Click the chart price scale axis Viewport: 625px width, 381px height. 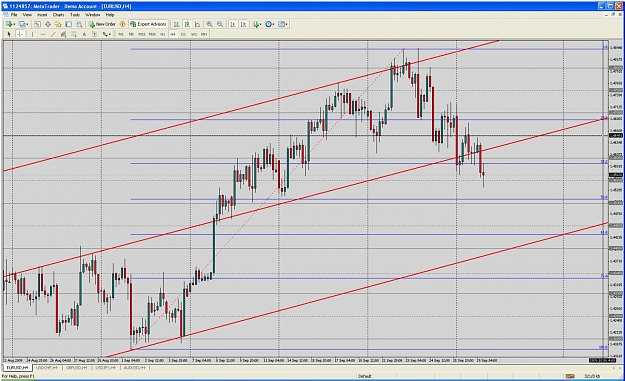[x=615, y=199]
